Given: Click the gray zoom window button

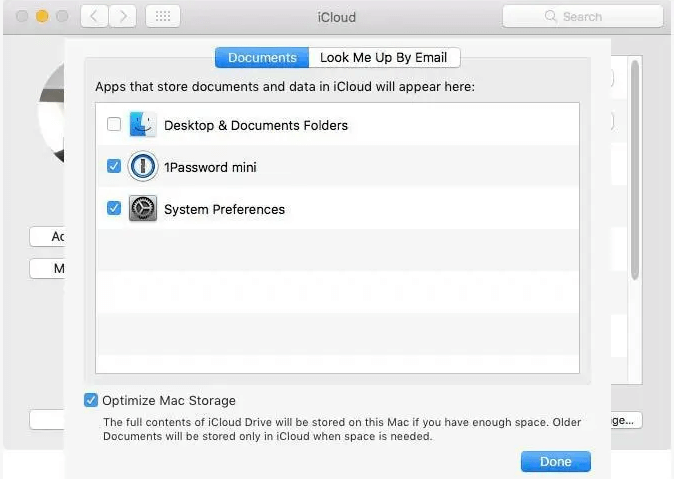Looking at the screenshot, I should [x=62, y=17].
